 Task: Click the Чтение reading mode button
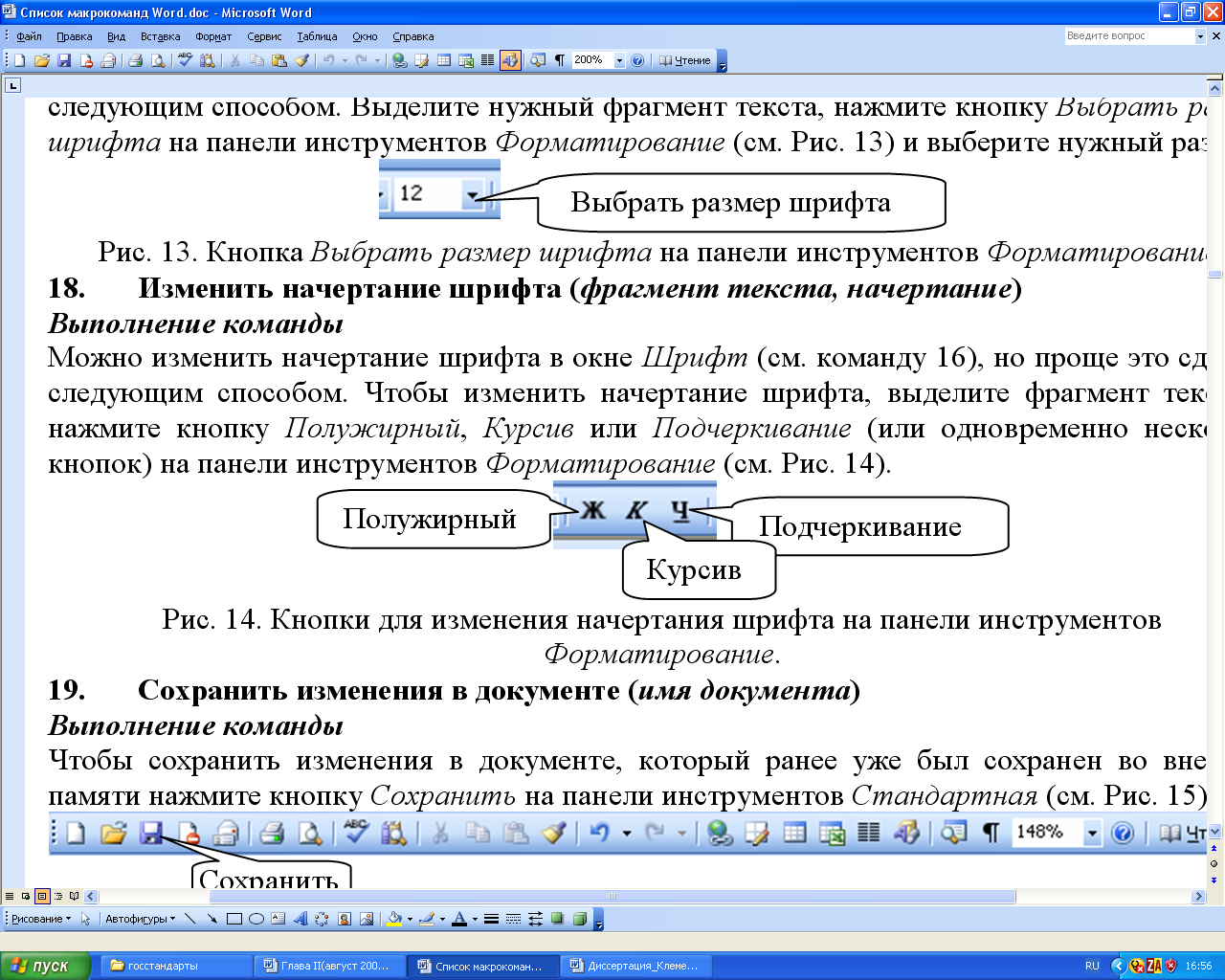[685, 60]
